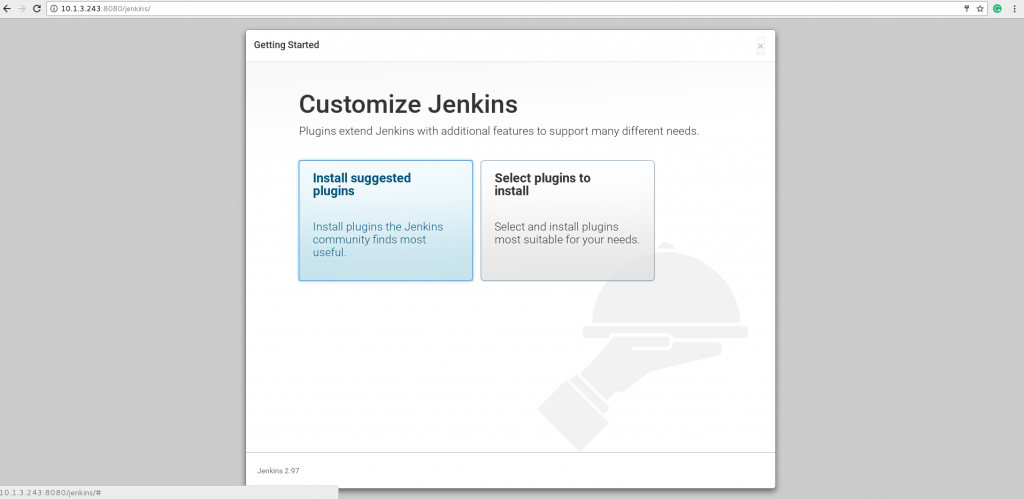Screen dimensions: 1024x499
Task: Click the text 'Plugins extend Jenkins with additional features'
Action: coord(417,131)
